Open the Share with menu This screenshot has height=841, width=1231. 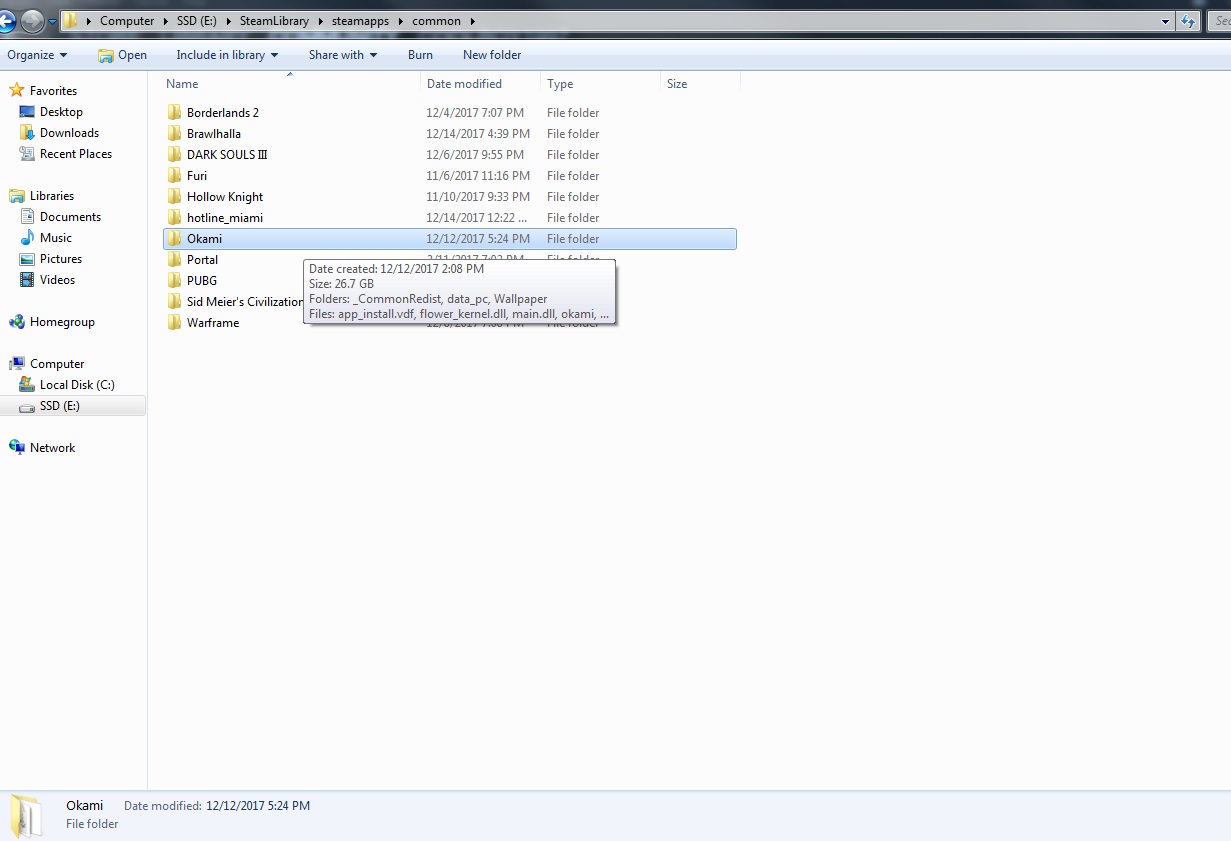coord(343,55)
